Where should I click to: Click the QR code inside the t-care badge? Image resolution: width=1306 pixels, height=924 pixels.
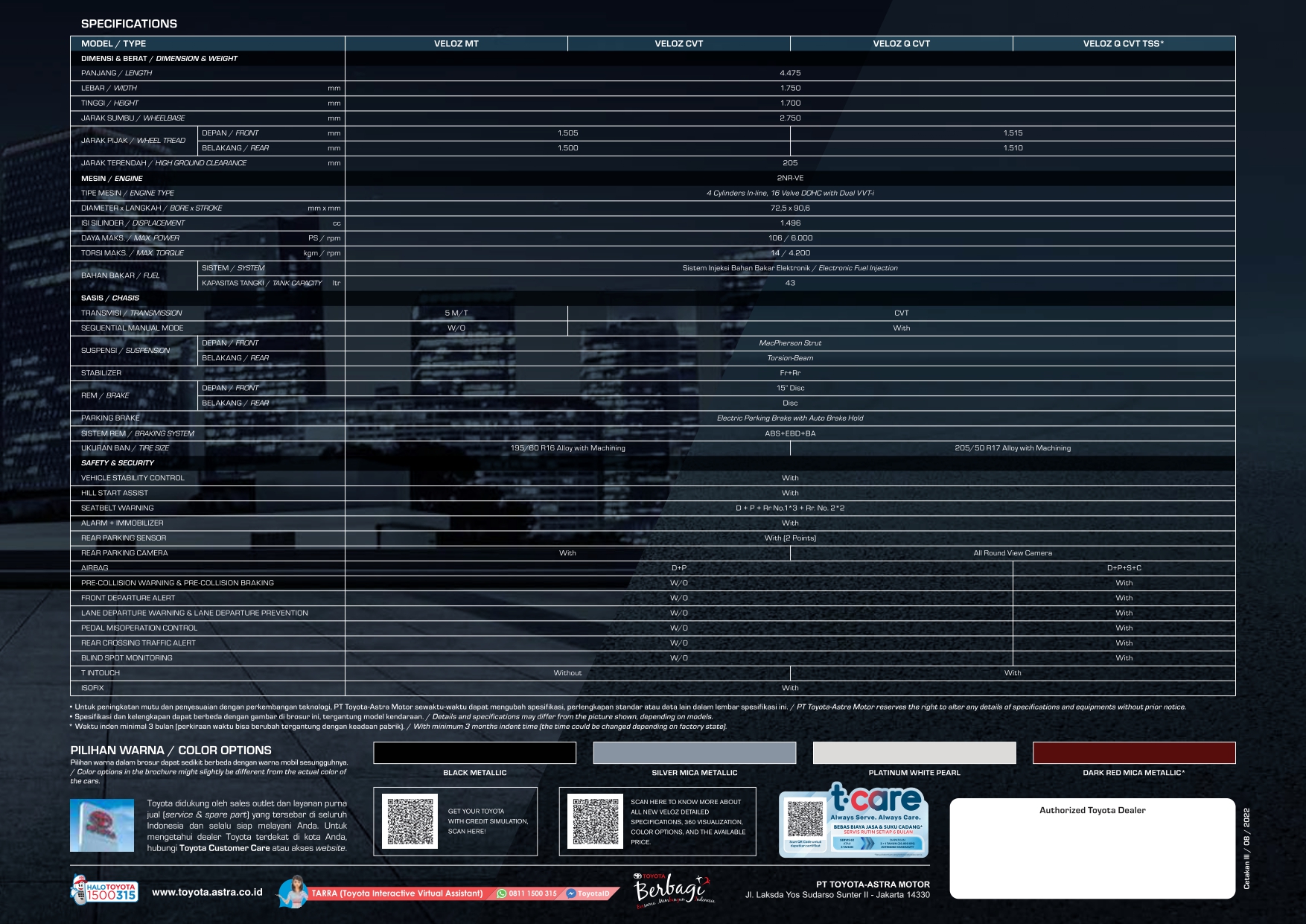pos(805,818)
